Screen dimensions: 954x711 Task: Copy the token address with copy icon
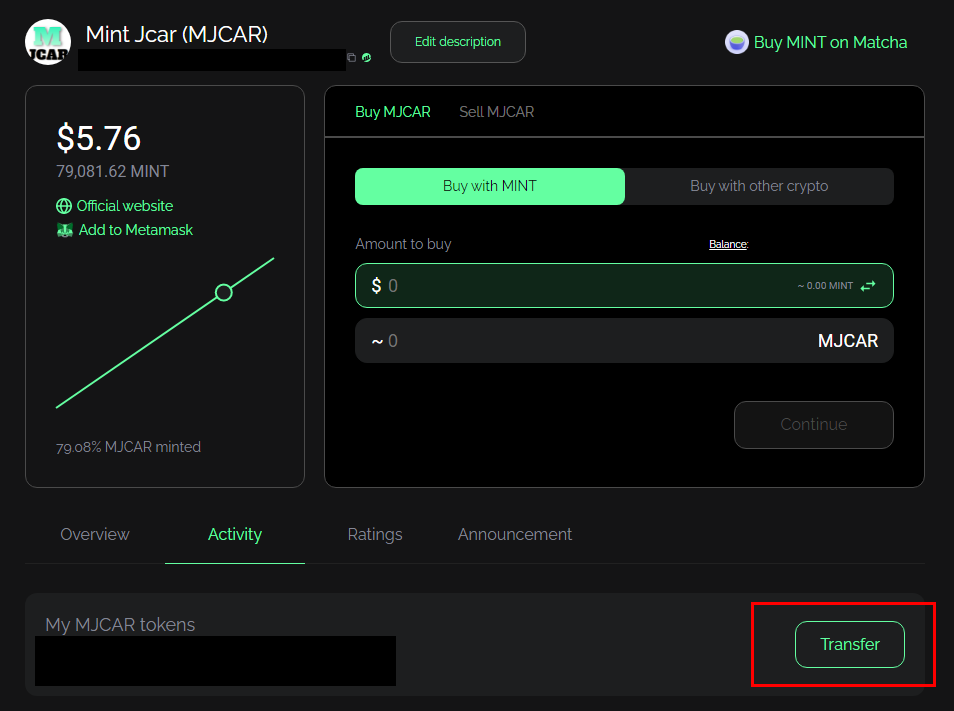click(x=352, y=57)
